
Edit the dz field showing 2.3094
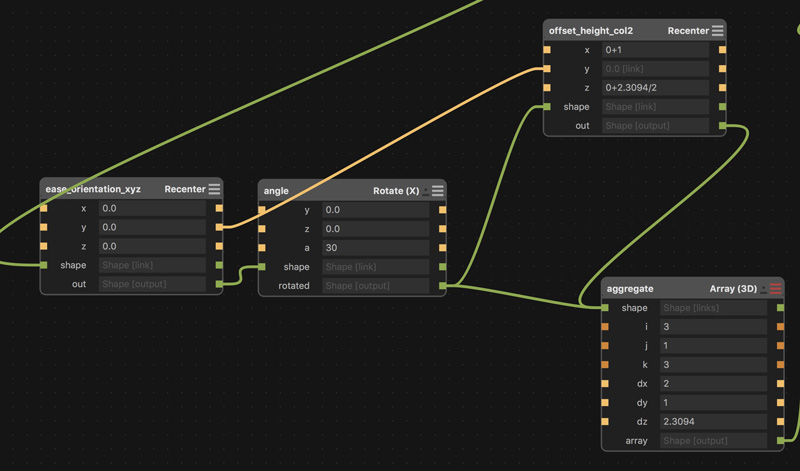(x=713, y=422)
